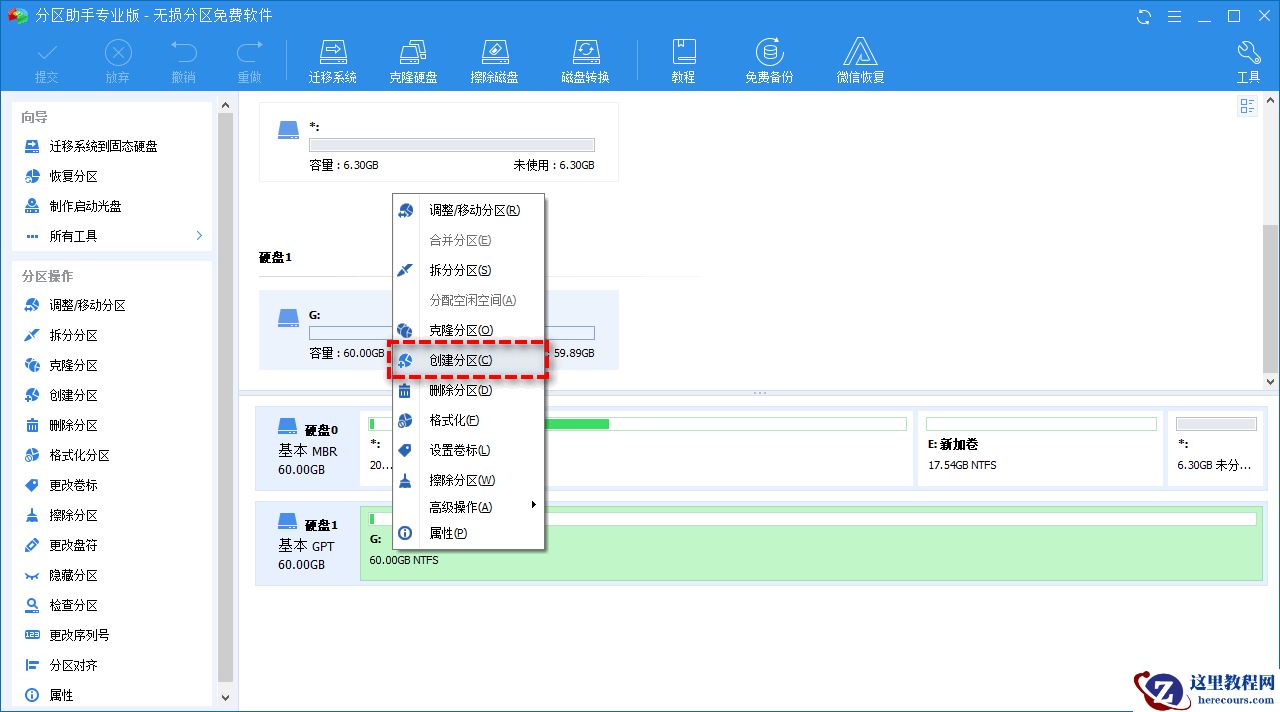Launch the 擦除磁盘 function
The height and width of the screenshot is (712, 1280).
pyautogui.click(x=494, y=58)
